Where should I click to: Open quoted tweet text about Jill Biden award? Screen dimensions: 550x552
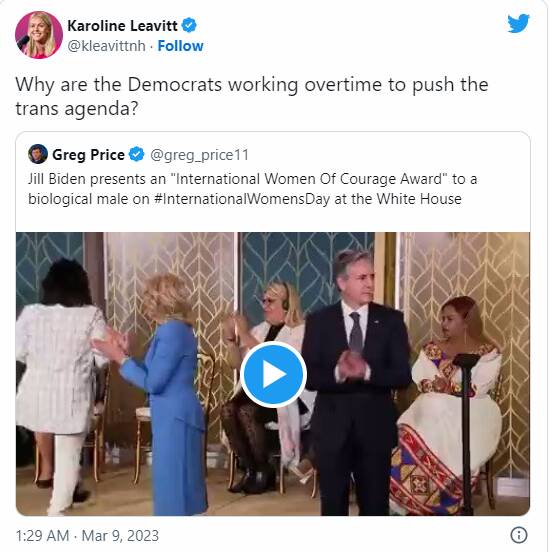252,189
